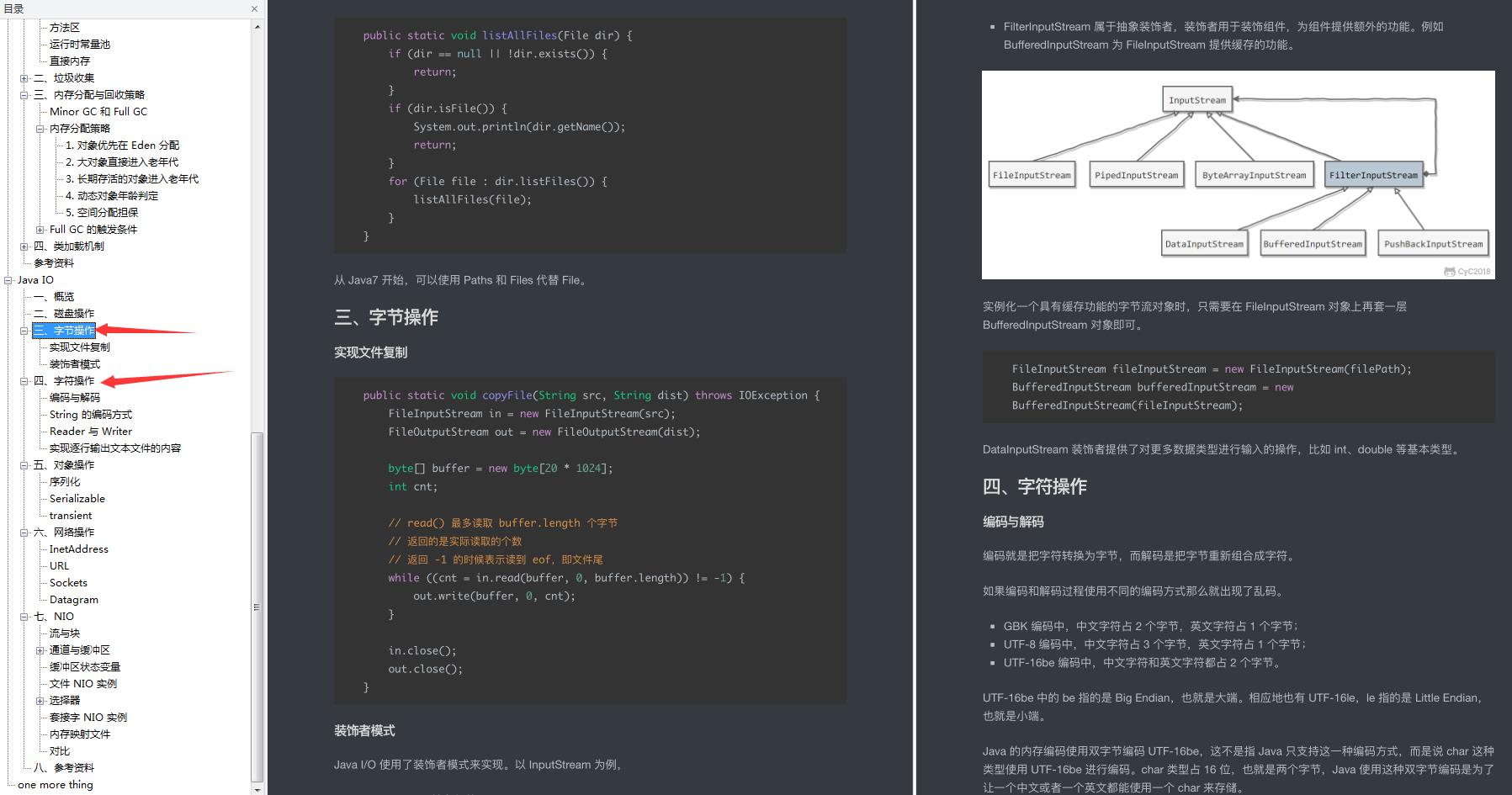The height and width of the screenshot is (795, 1512).
Task: Select the URL outline entry
Action: (59, 566)
